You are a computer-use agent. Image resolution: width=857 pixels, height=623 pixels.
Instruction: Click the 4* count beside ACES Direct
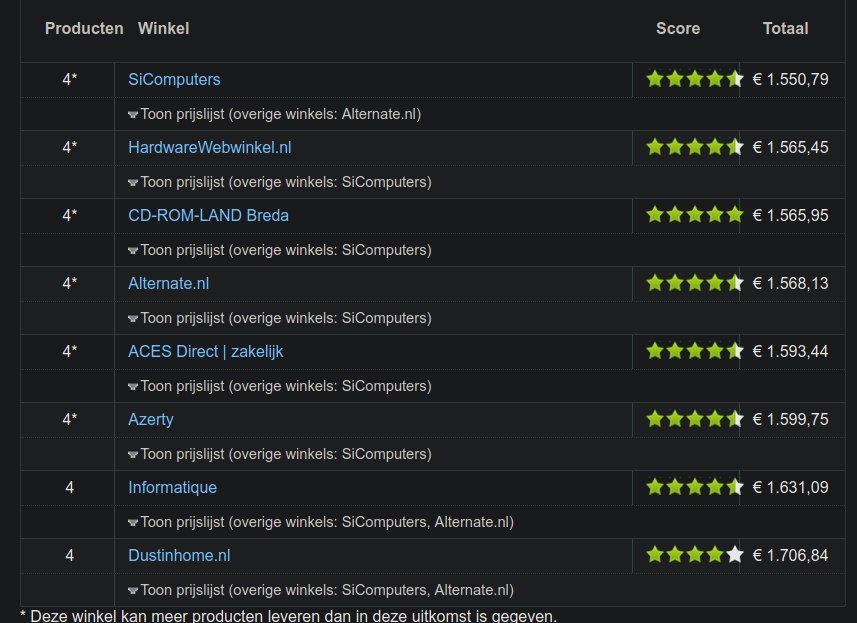[69, 351]
